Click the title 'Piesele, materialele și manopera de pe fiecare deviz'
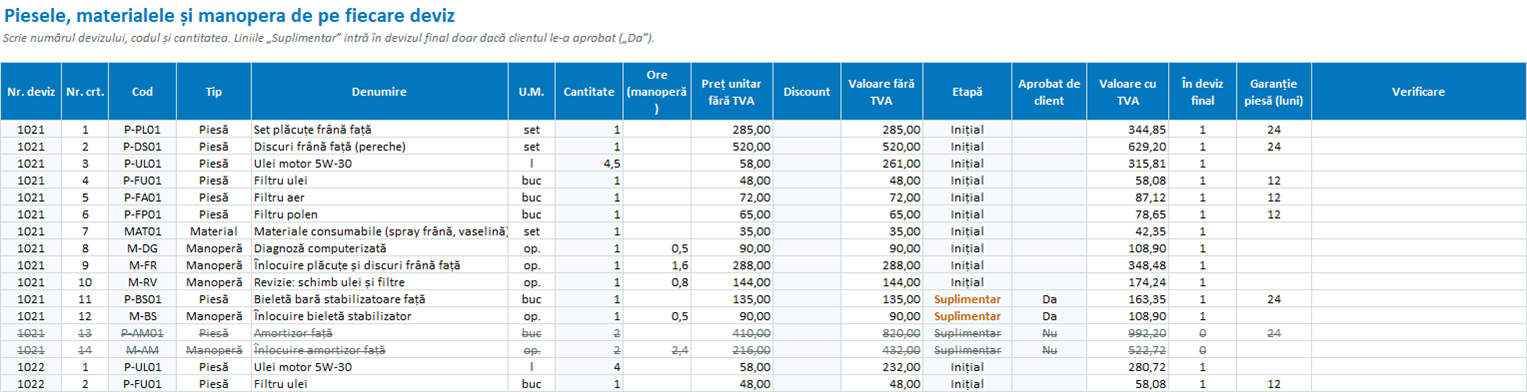The width and height of the screenshot is (1527, 392). click(x=229, y=15)
